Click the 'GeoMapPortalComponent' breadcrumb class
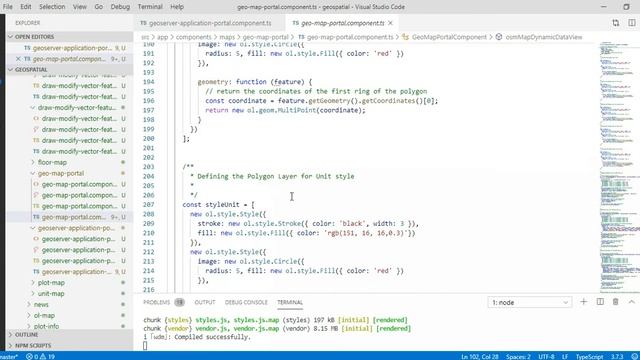This screenshot has width=640, height=360. [x=449, y=37]
